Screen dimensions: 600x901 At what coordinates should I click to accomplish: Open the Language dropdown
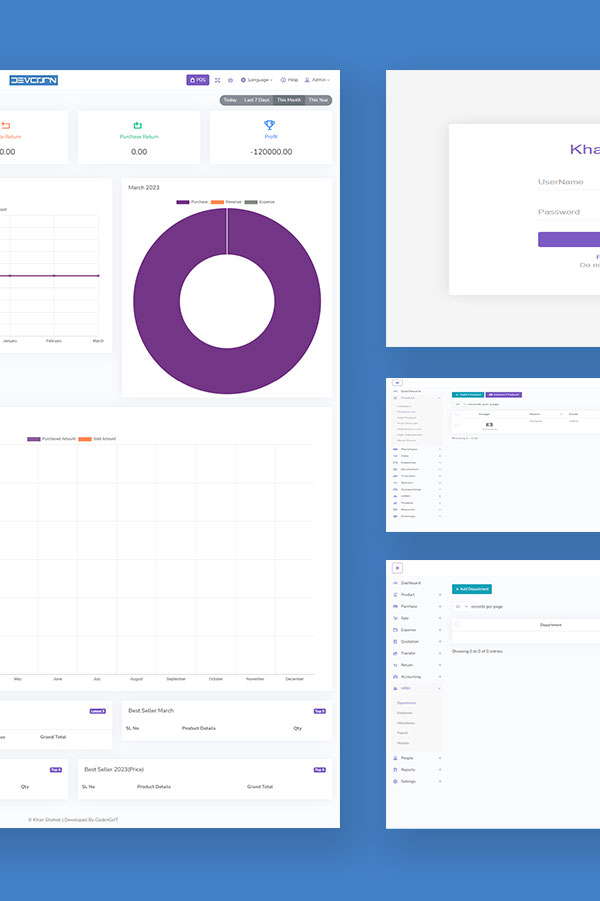(x=256, y=80)
